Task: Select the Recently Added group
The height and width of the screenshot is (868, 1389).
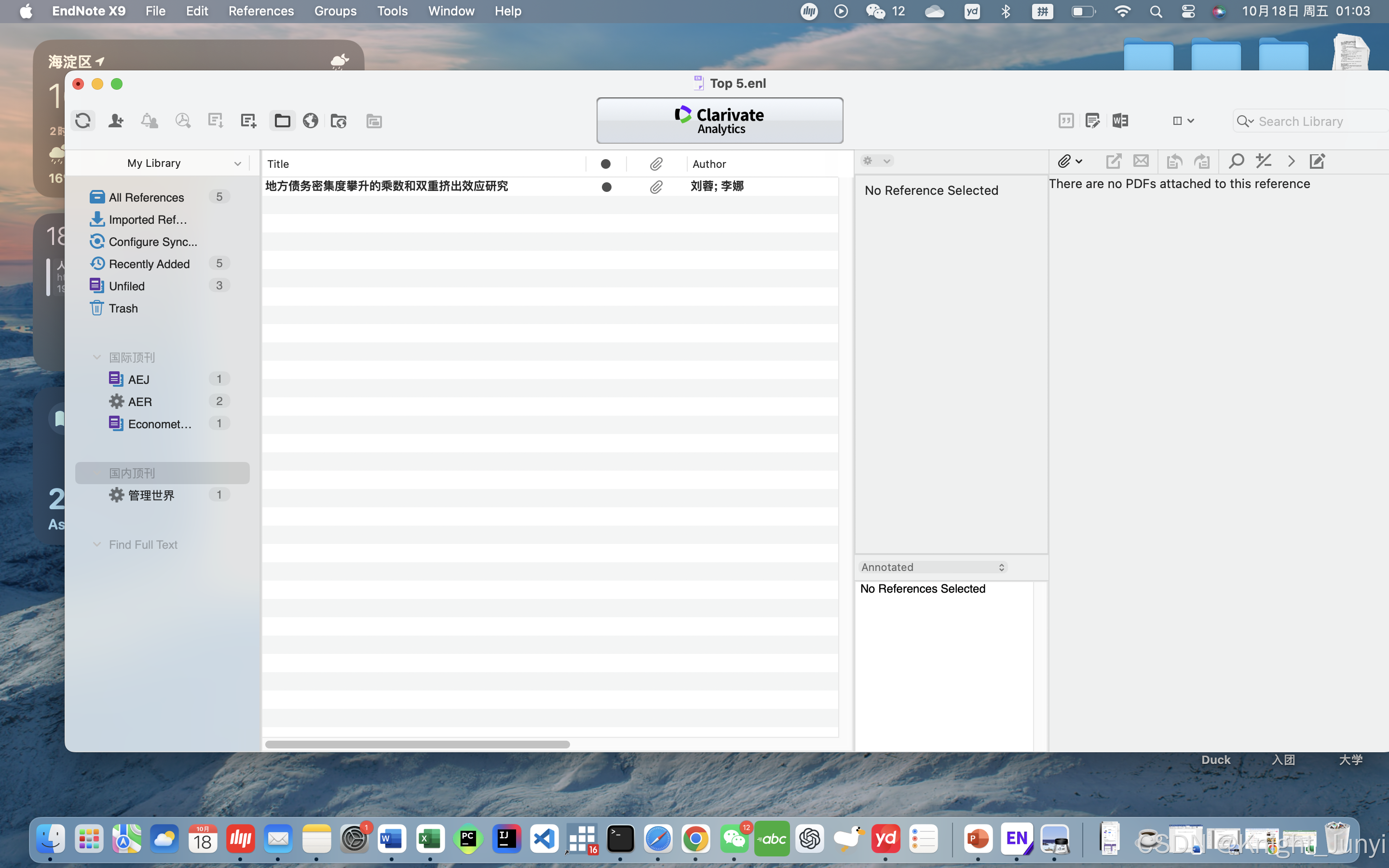Action: (149, 263)
